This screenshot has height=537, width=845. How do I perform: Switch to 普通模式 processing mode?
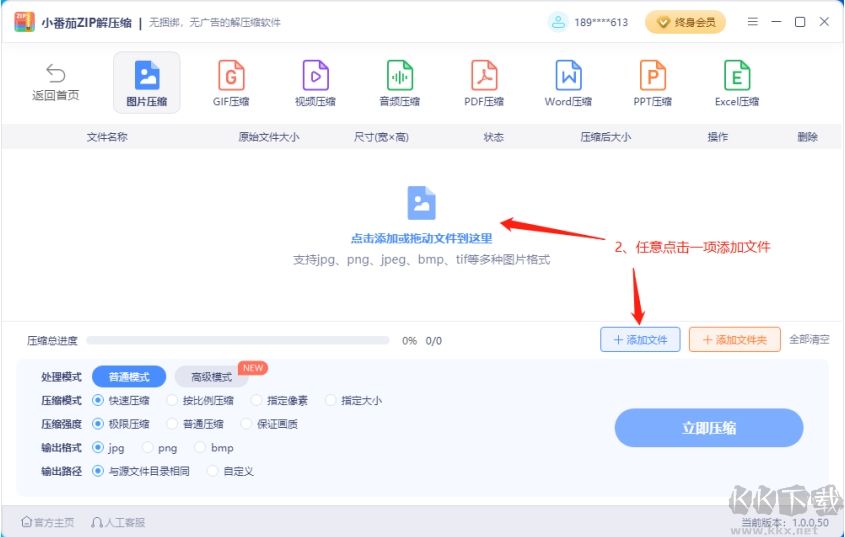pyautogui.click(x=129, y=376)
